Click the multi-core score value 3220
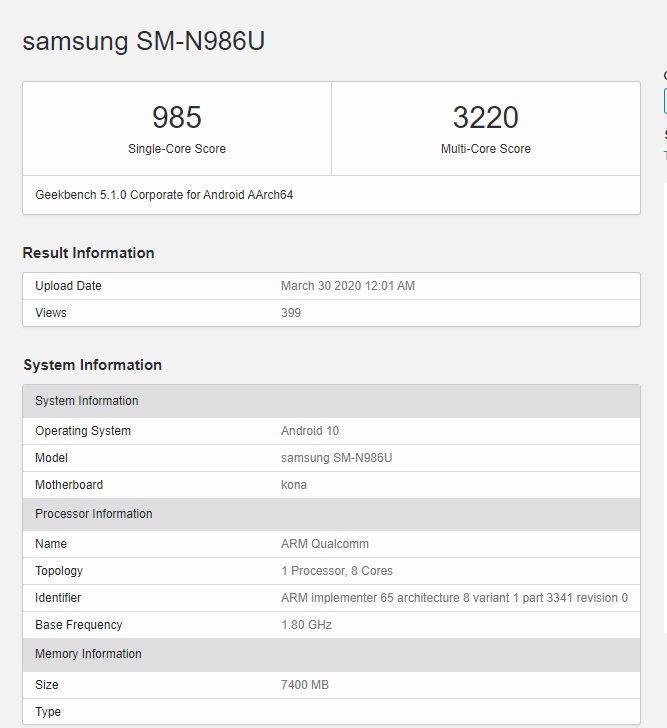The image size is (667, 728). tap(486, 117)
